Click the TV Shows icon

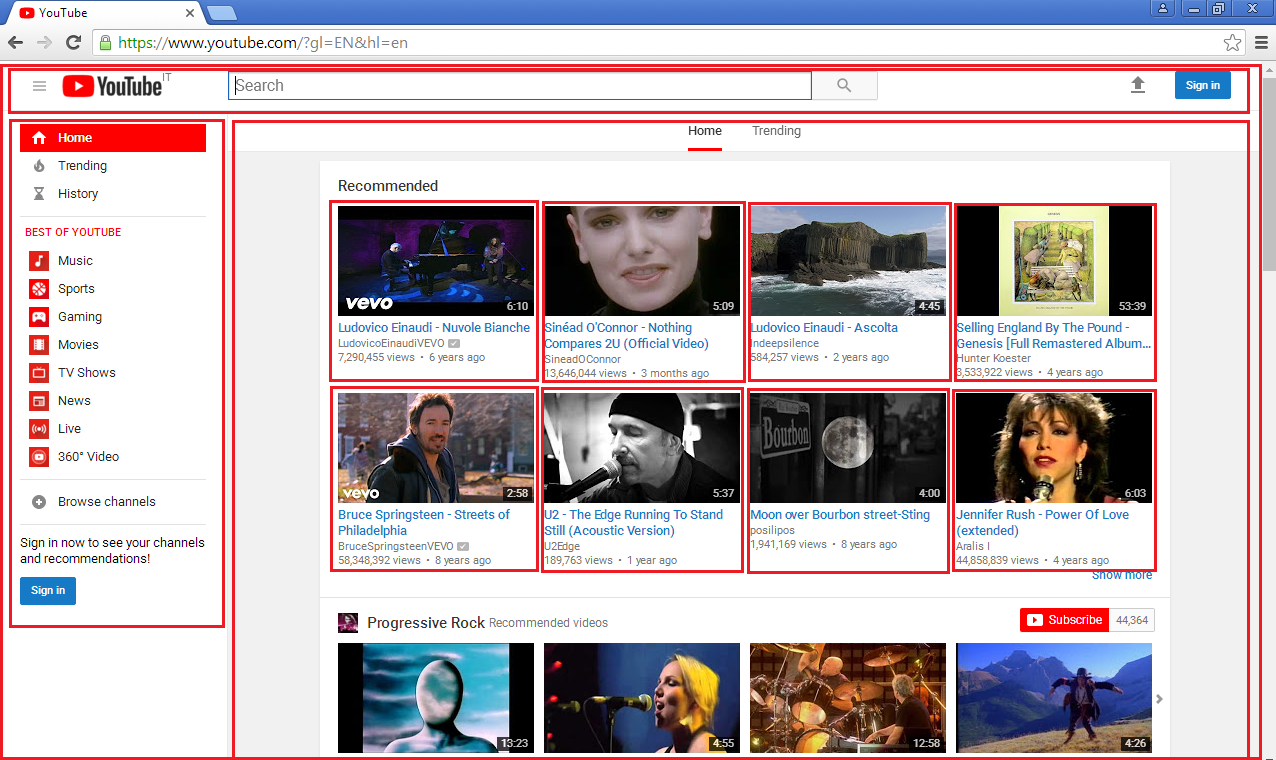pos(39,373)
